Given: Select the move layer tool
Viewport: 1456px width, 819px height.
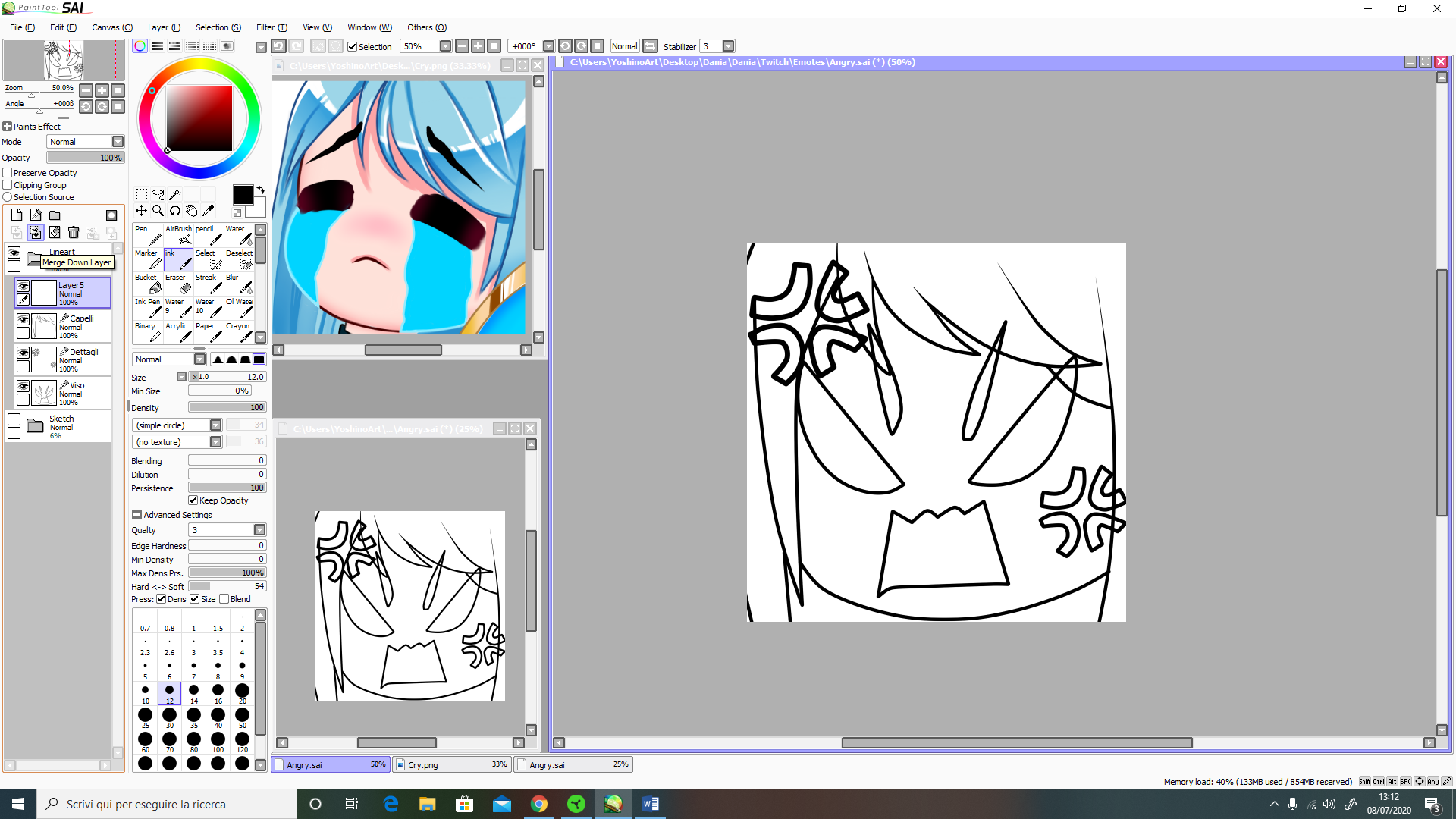Looking at the screenshot, I should 142,211.
